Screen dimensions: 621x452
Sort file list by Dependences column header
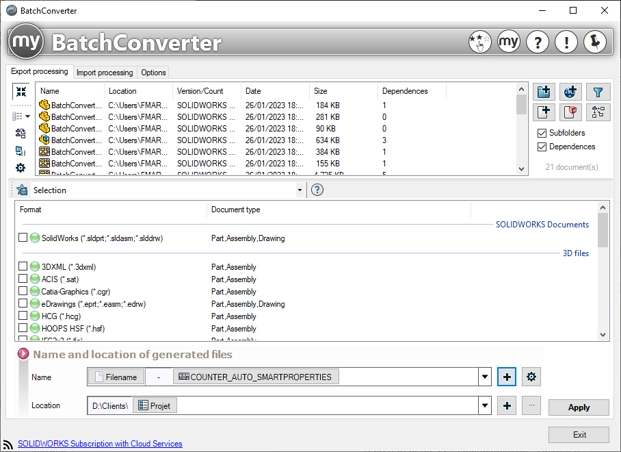point(412,91)
